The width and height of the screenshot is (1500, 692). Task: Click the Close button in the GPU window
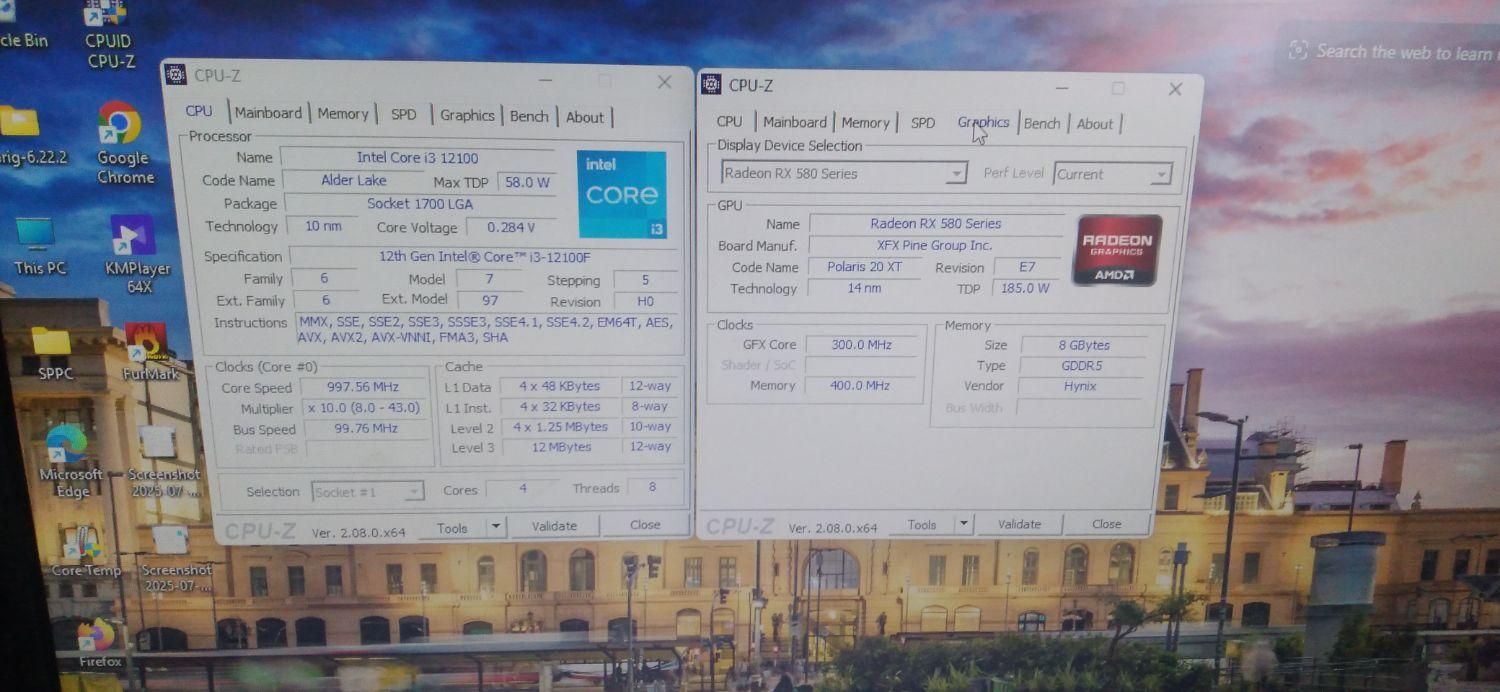coord(1106,524)
